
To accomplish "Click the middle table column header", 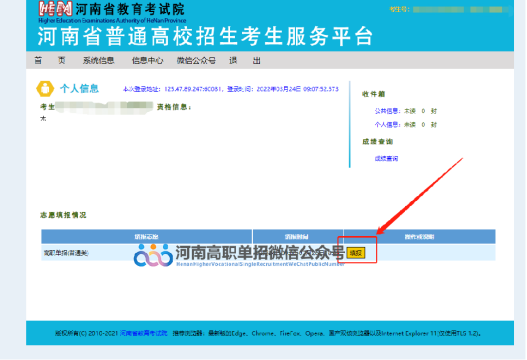I will (297, 237).
